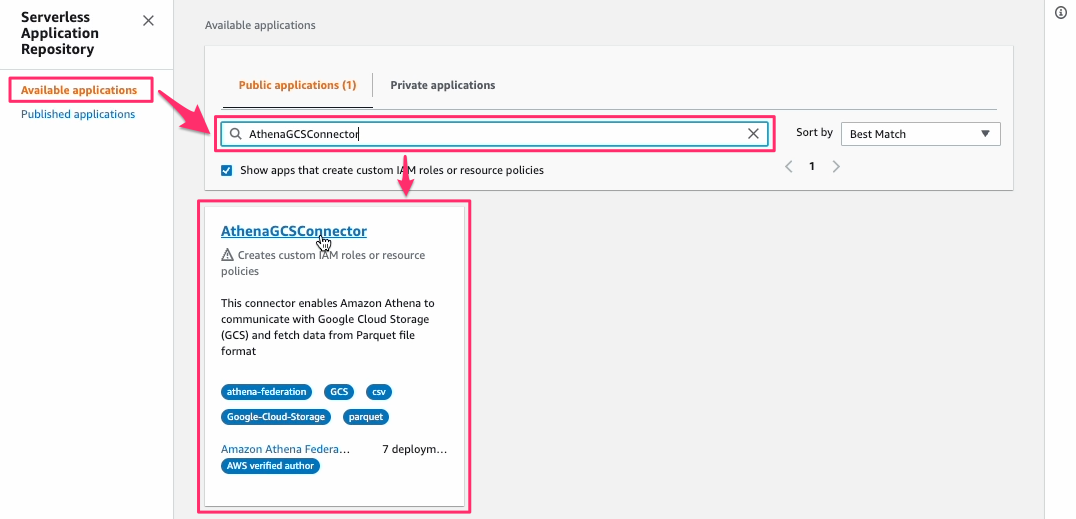Click the search magnifier icon
This screenshot has width=1076, height=519.
point(235,134)
